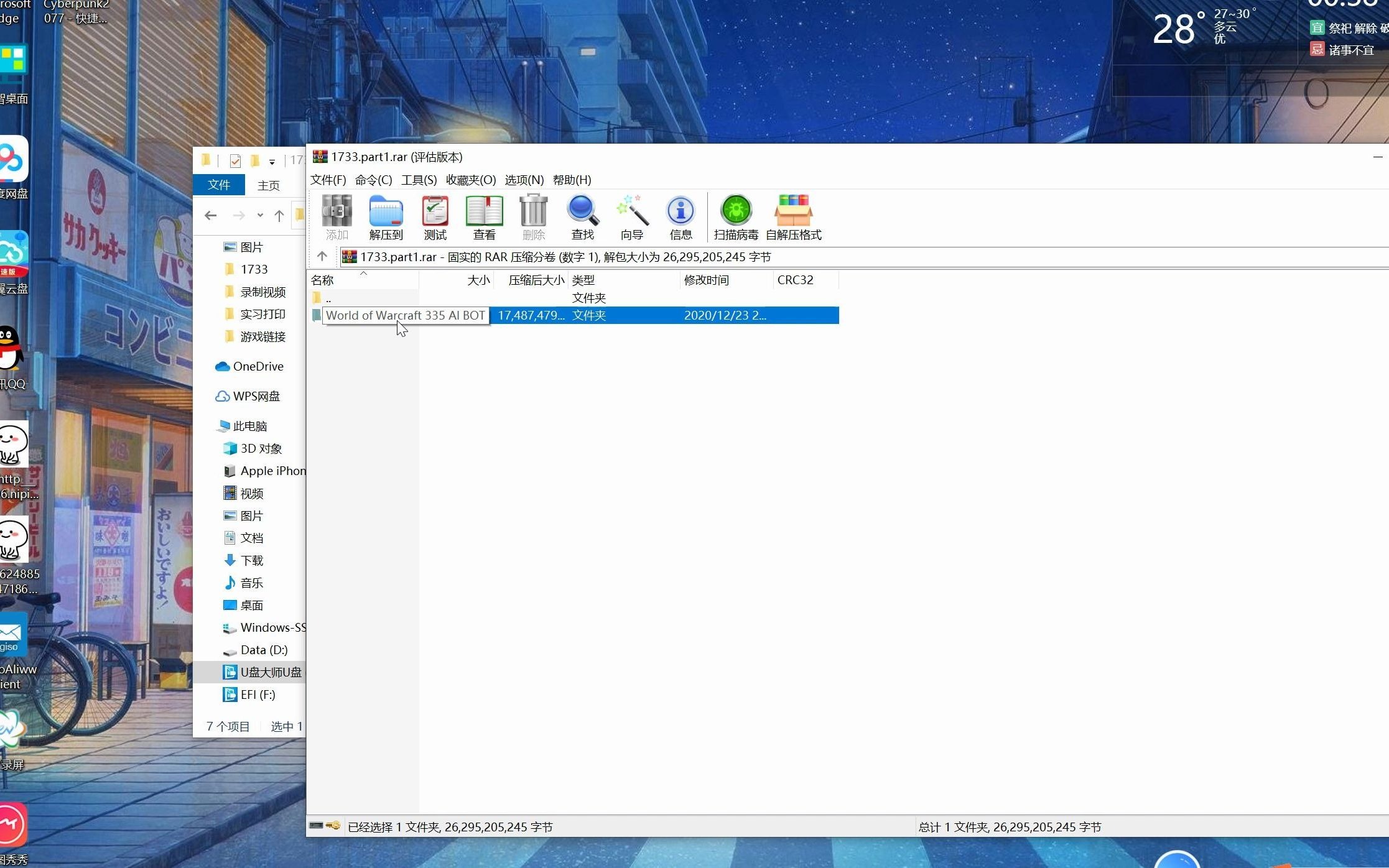Viewport: 1389px width, 868px height.
Task: Click the 信息 (Info) toolbar icon
Action: [x=681, y=217]
